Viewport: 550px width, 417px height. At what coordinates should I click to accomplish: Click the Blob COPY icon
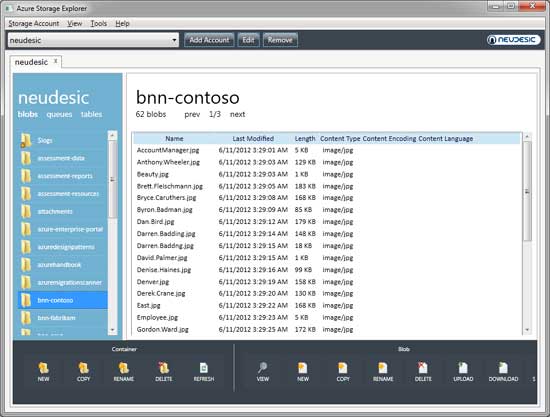pyautogui.click(x=343, y=368)
